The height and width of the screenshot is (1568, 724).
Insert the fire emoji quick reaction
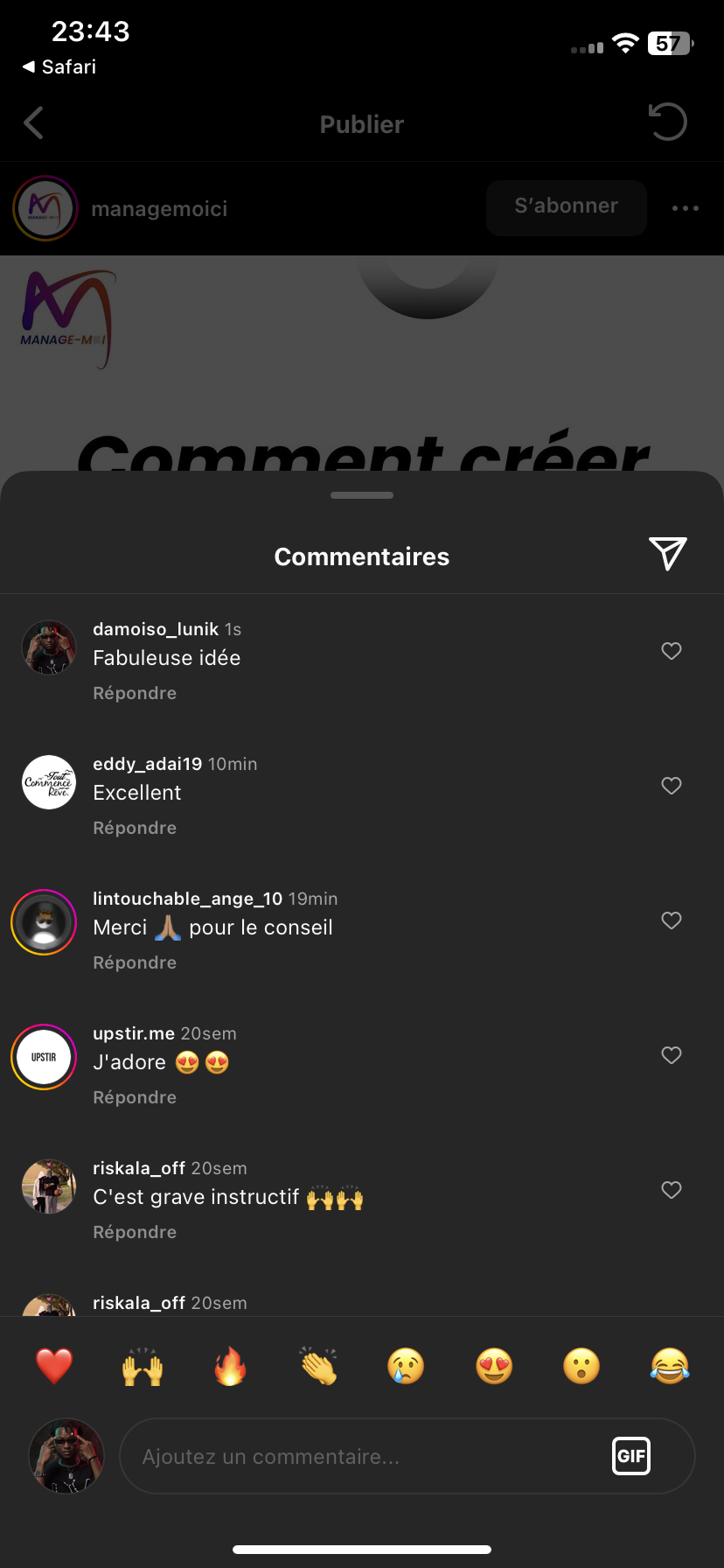tap(231, 1366)
